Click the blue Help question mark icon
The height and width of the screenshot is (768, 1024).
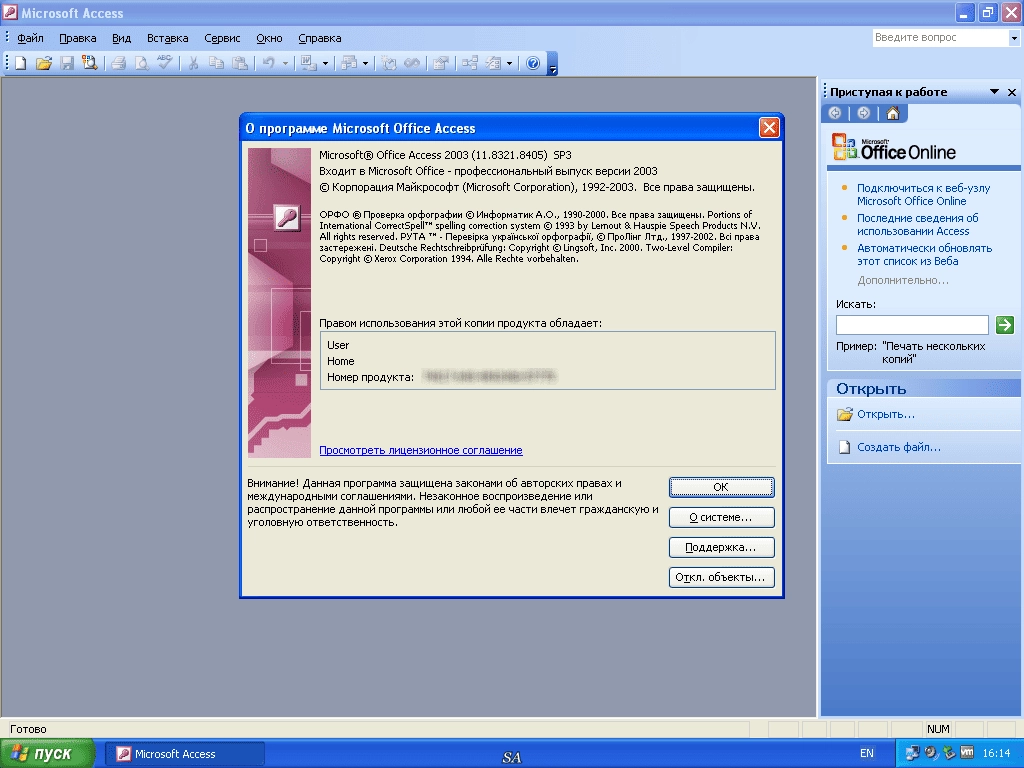[533, 63]
